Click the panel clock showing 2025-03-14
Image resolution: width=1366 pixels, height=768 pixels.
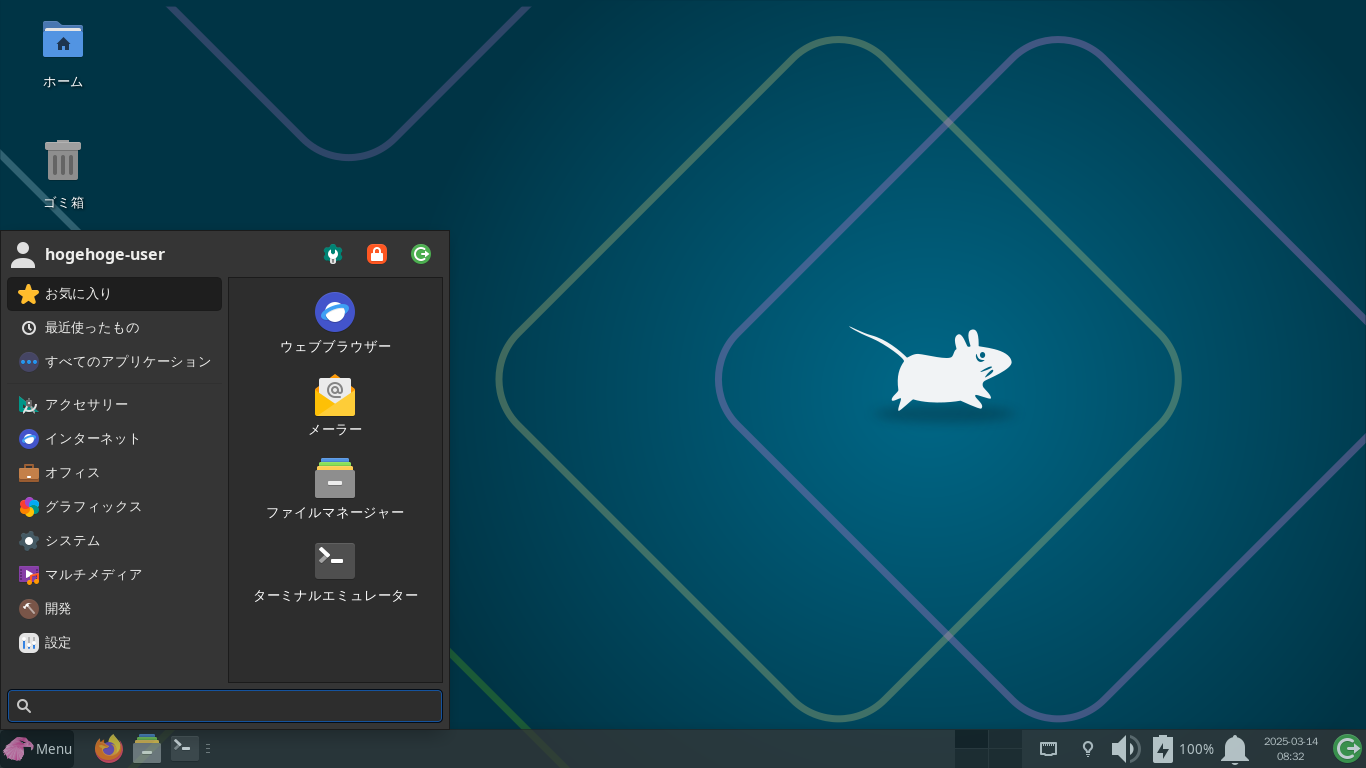point(1291,749)
